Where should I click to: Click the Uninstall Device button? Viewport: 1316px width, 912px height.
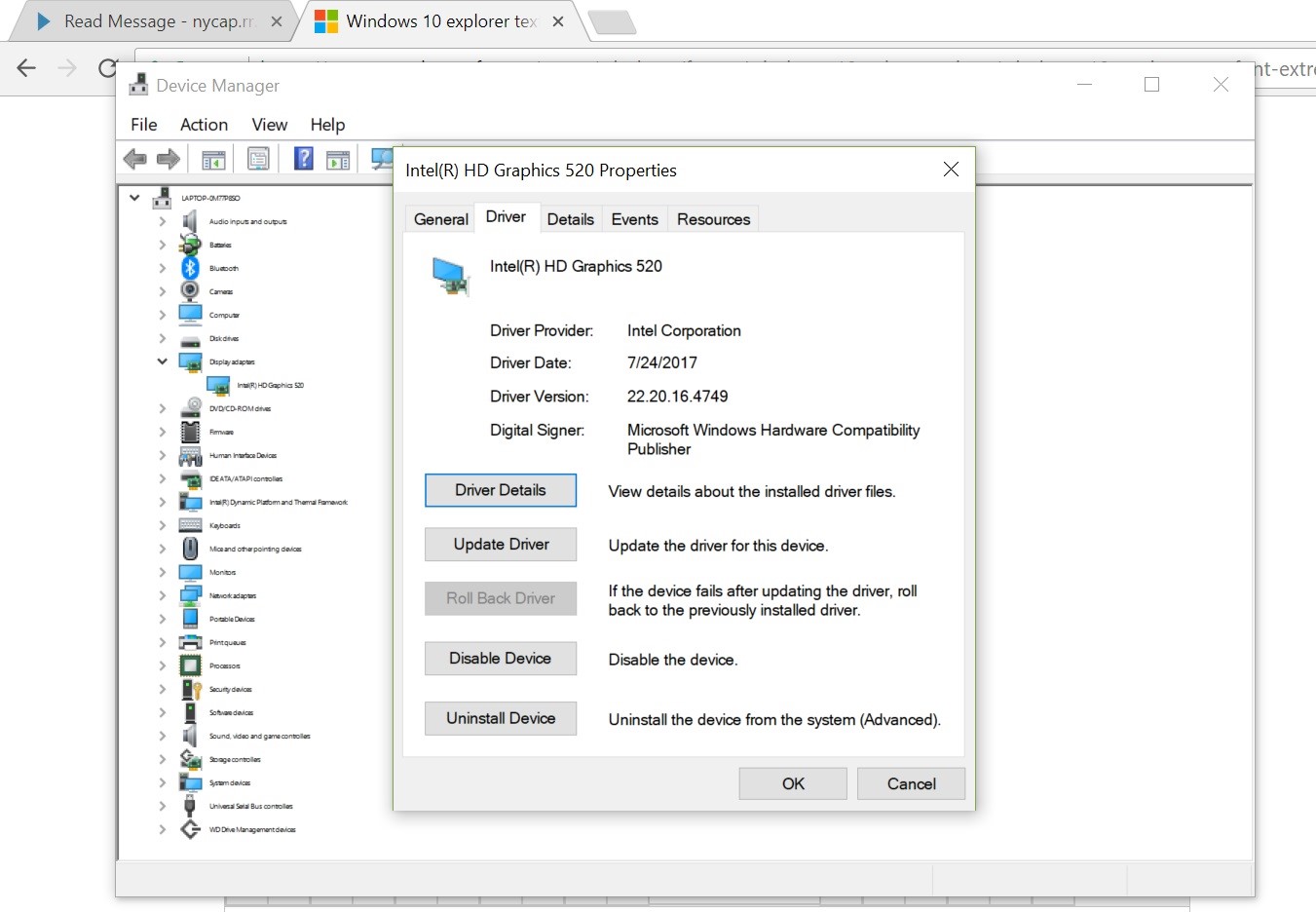tap(501, 718)
